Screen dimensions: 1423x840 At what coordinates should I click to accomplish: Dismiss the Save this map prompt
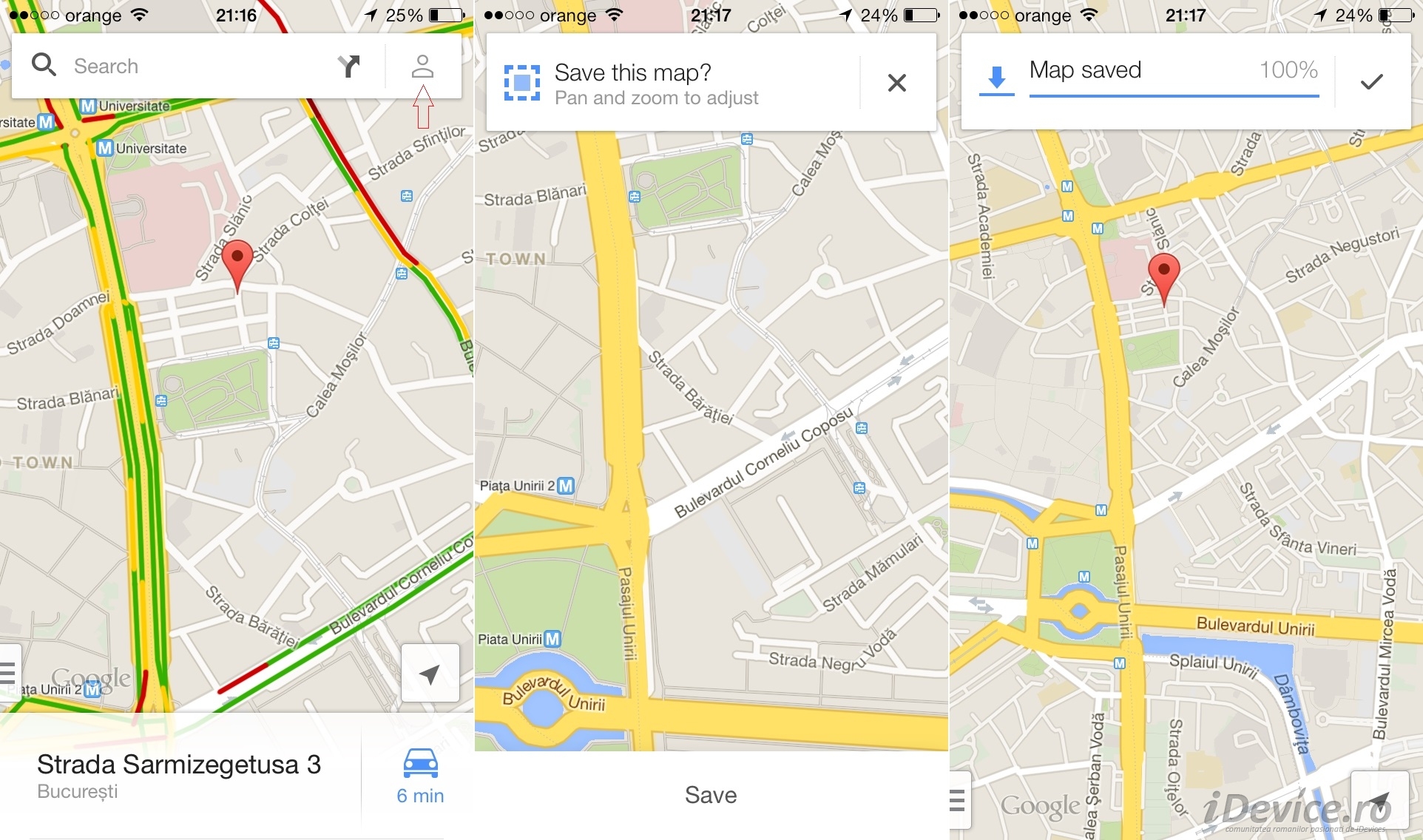[897, 82]
